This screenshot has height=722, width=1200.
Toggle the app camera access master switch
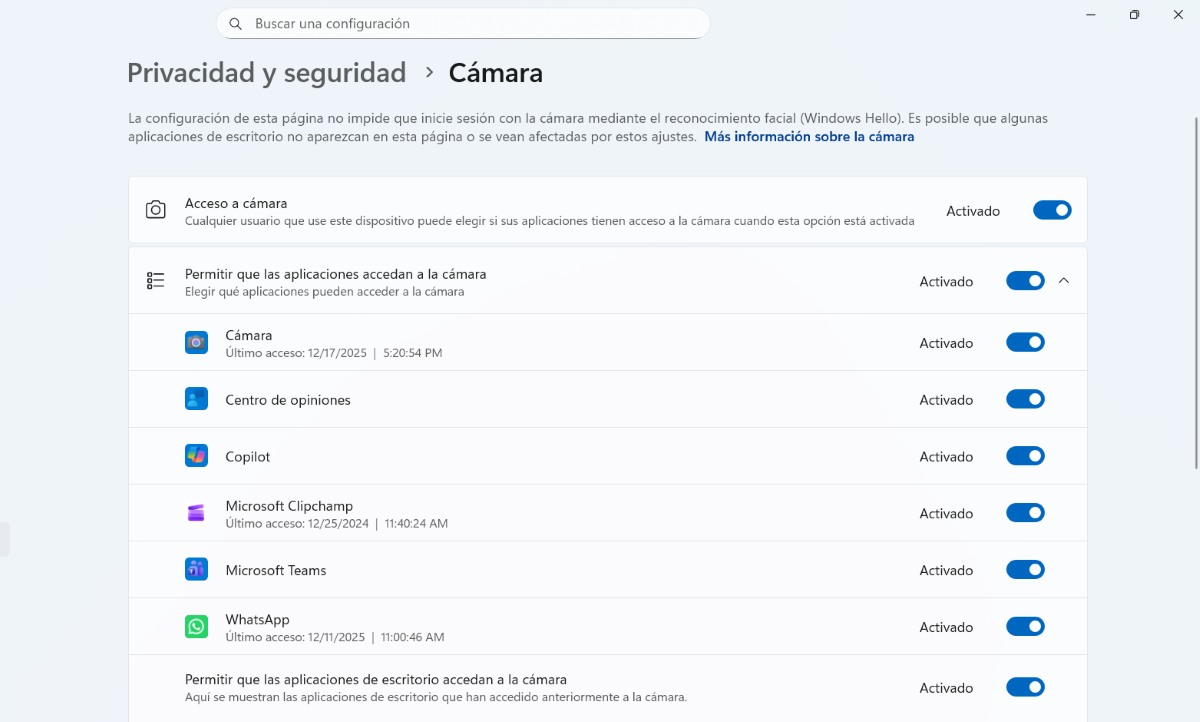click(x=1025, y=281)
